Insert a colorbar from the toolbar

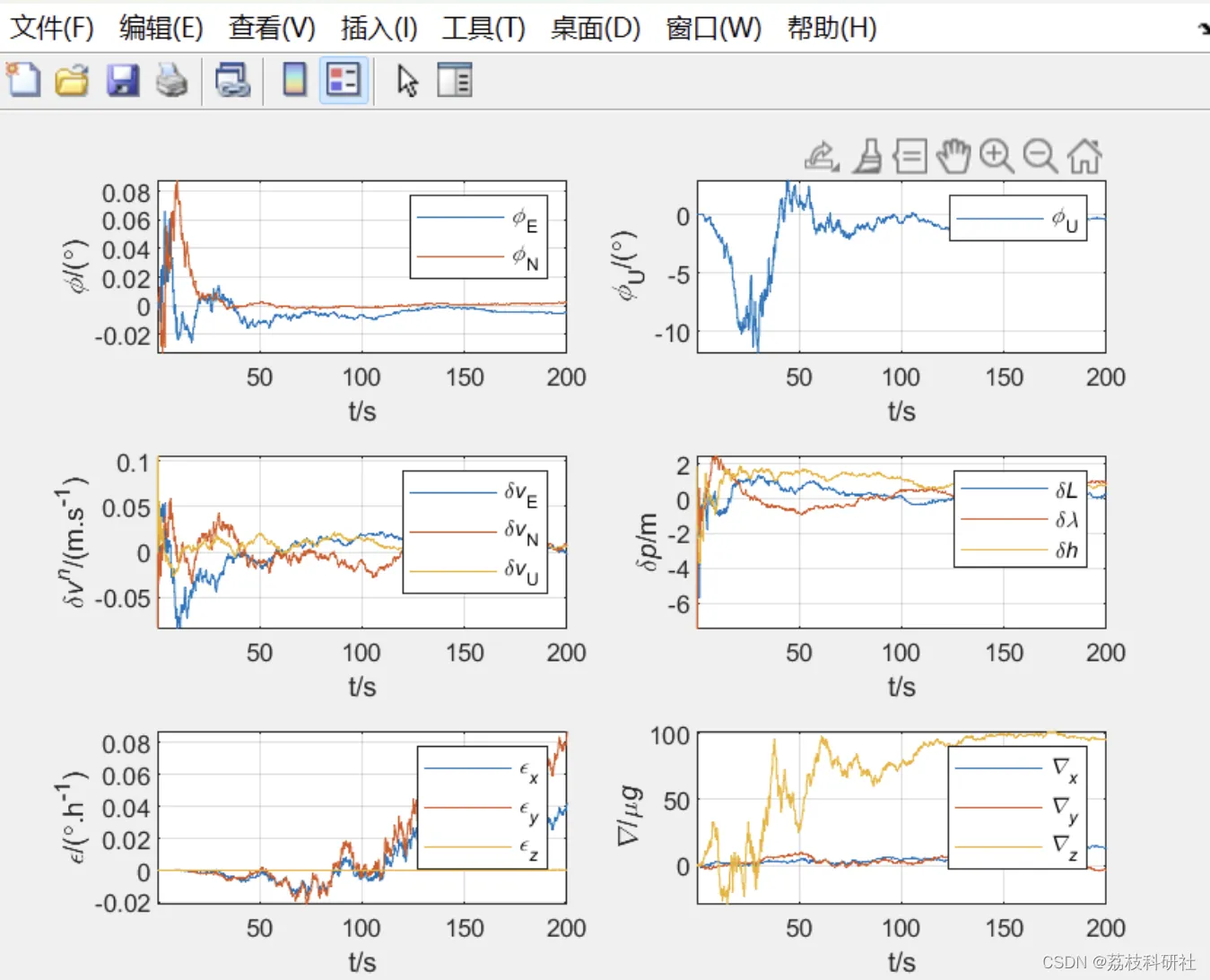click(x=295, y=80)
